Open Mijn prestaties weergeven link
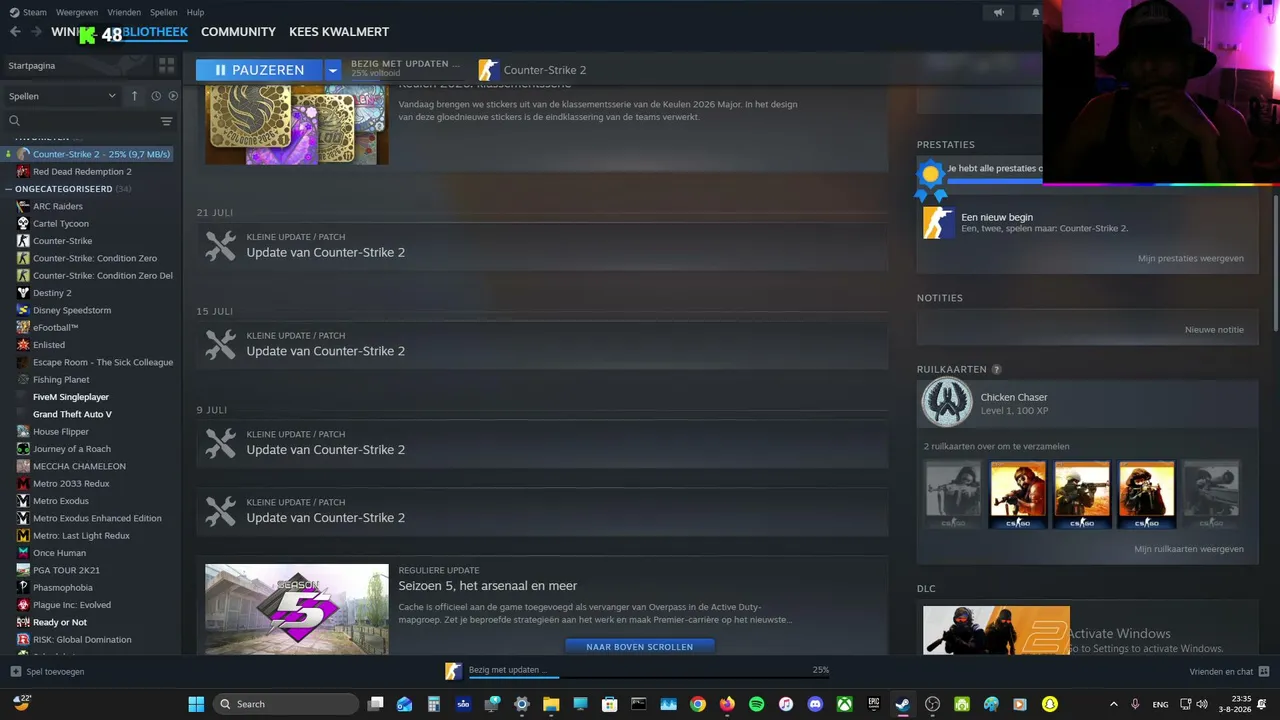The height and width of the screenshot is (720, 1280). (x=1190, y=258)
